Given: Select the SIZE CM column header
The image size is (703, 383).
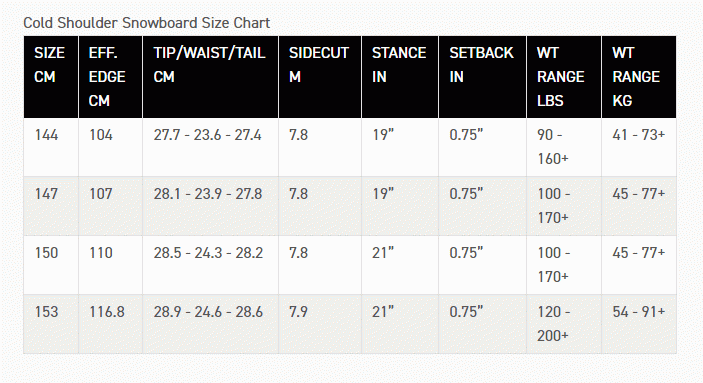Looking at the screenshot, I should click(51, 77).
